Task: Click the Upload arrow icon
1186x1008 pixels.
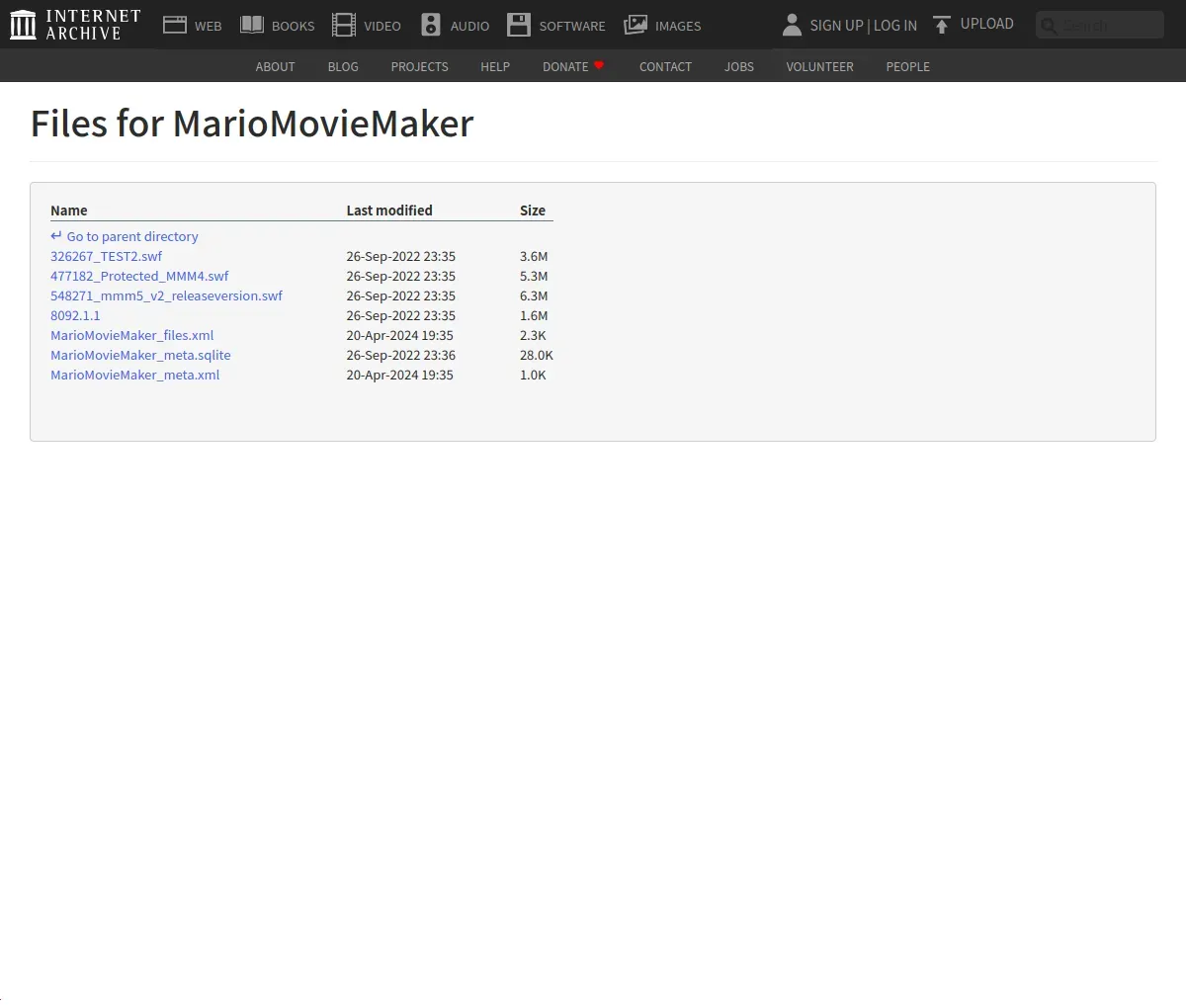Action: point(942,25)
